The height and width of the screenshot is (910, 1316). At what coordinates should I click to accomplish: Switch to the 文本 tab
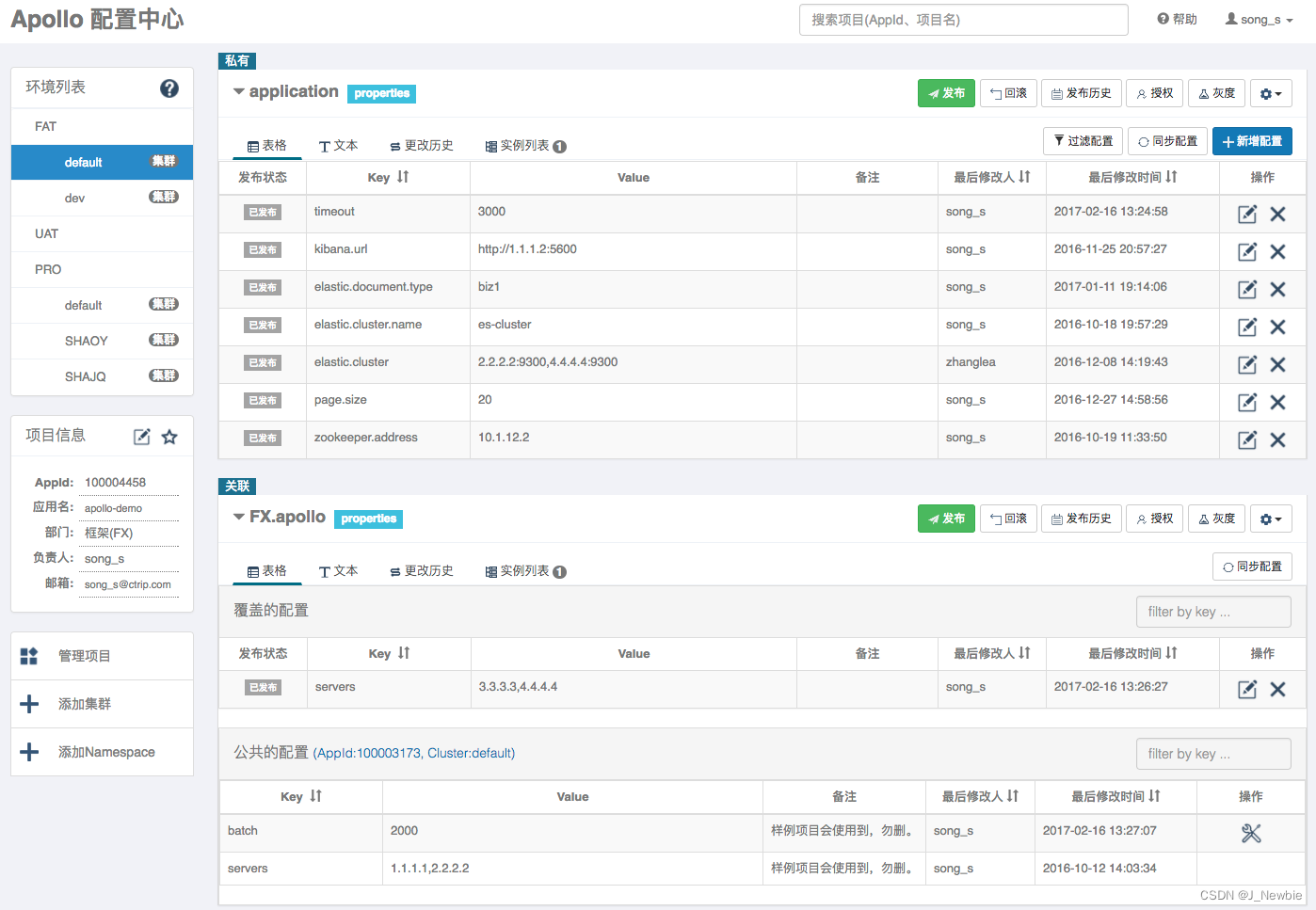click(338, 146)
